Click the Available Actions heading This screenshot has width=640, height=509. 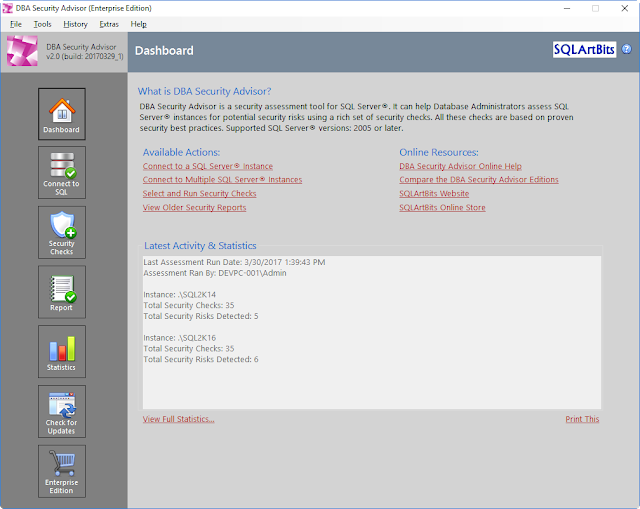click(181, 152)
